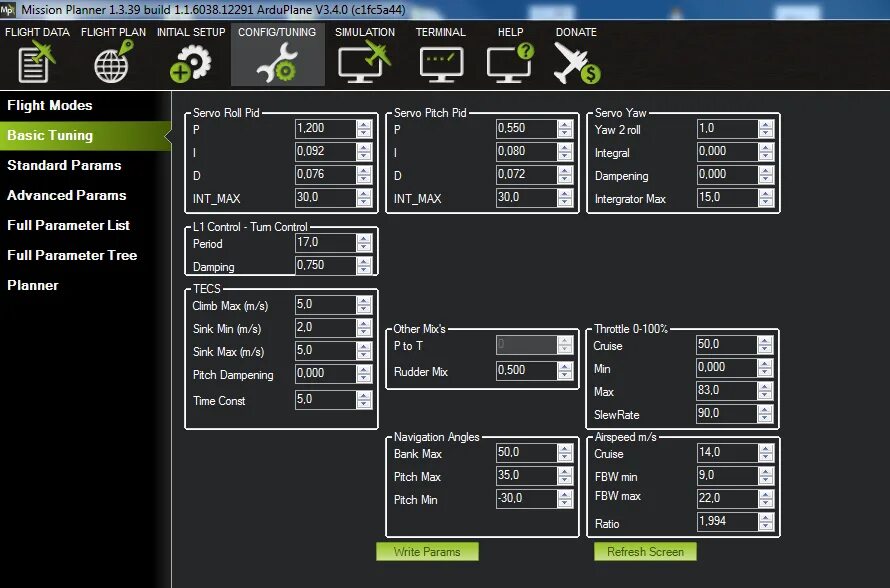The image size is (890, 588).
Task: Open Initial Setup gear icon
Action: [191, 63]
